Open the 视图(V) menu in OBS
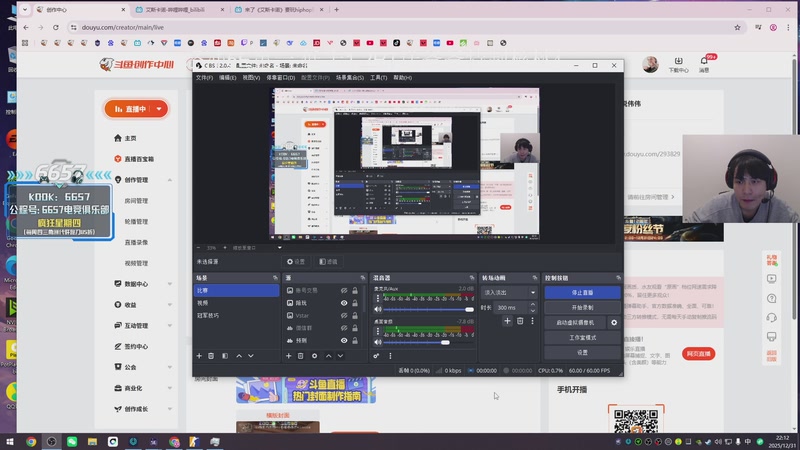The width and height of the screenshot is (800, 450). pyautogui.click(x=251, y=78)
